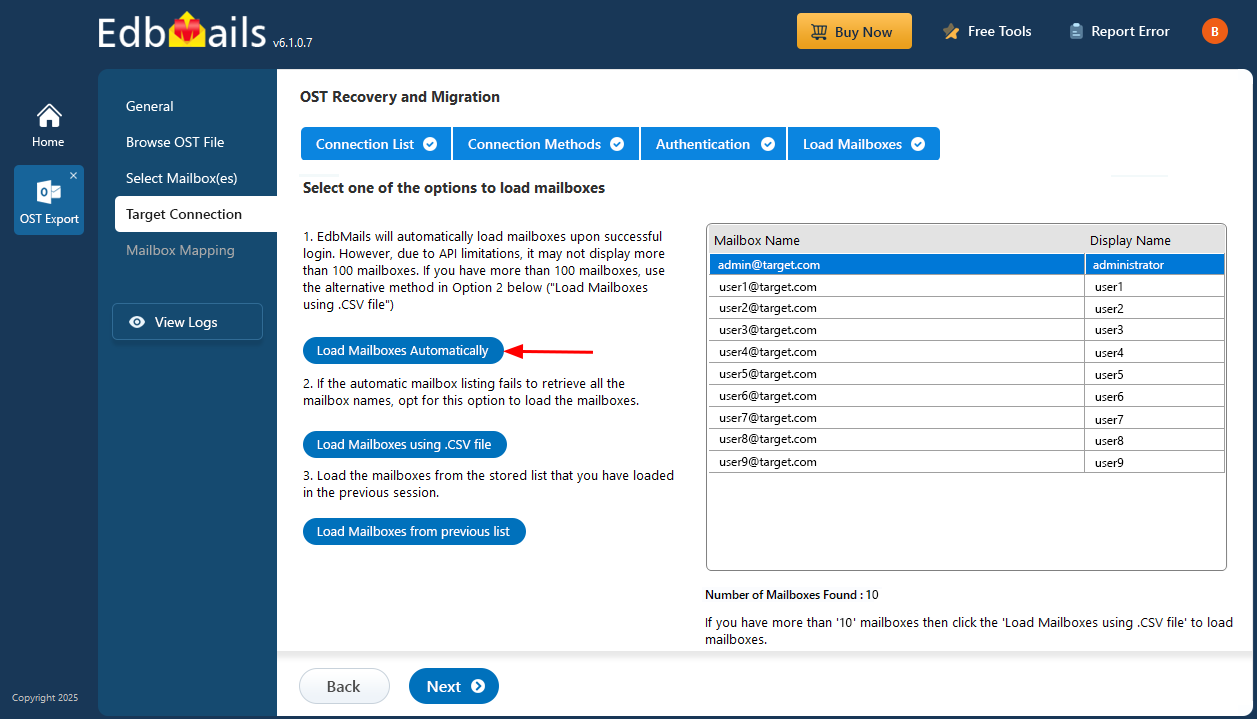The image size is (1257, 719).
Task: Click the EdbMails logo
Action: point(182,32)
